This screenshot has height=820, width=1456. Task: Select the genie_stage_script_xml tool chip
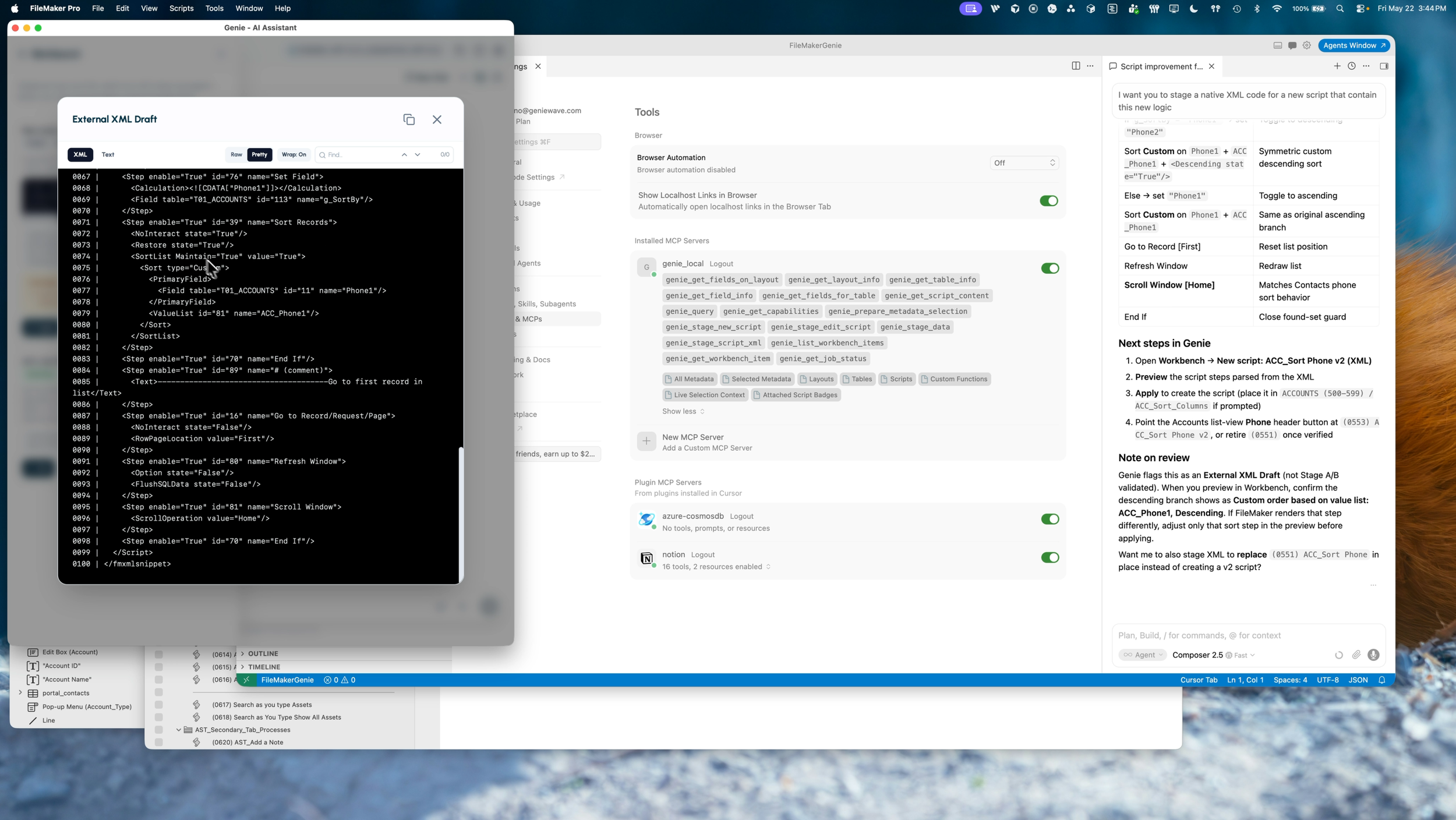(x=713, y=343)
